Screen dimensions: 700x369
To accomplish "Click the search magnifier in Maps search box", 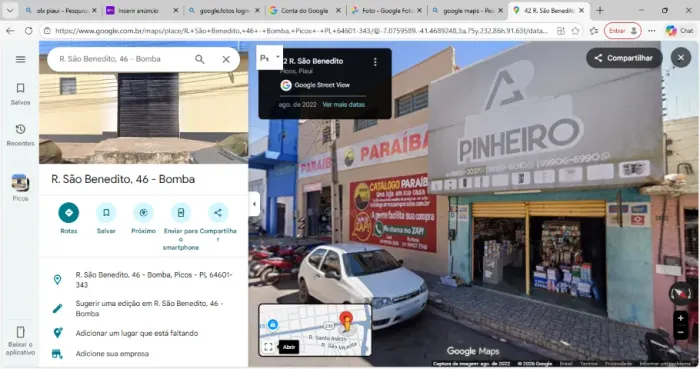I will click(200, 59).
